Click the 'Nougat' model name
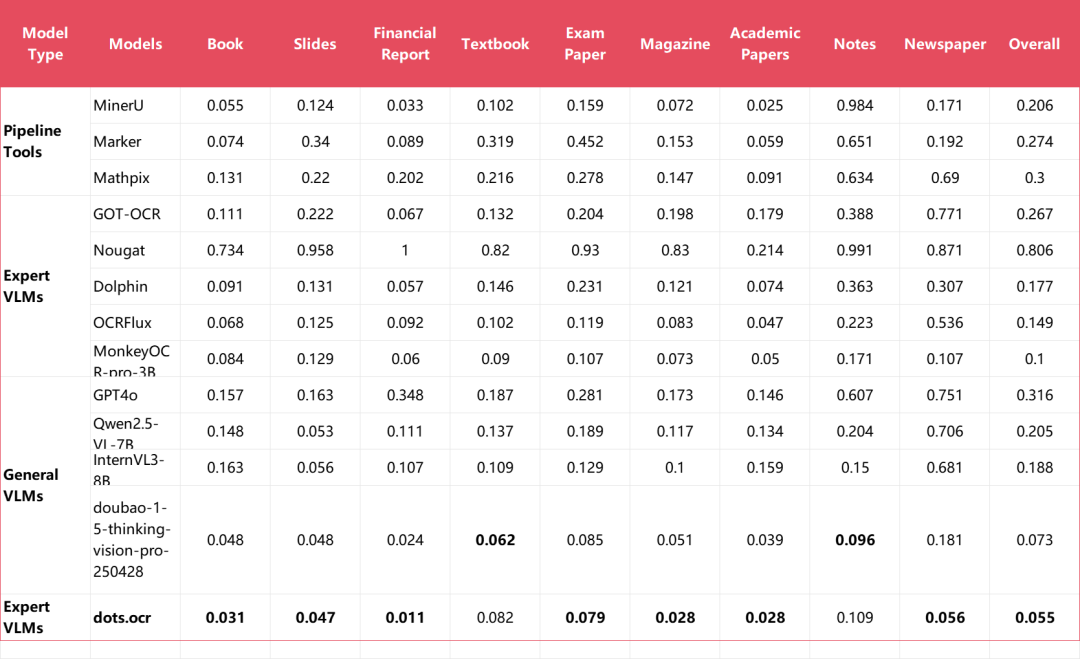The image size is (1080, 659). tap(119, 250)
